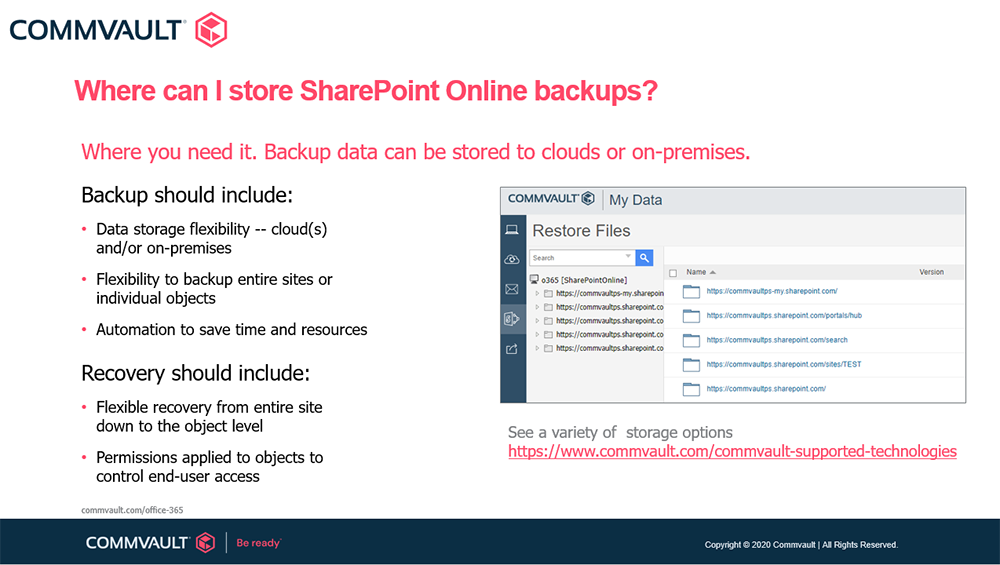Image resolution: width=1000 pixels, height=565 pixels.
Task: Click 'See a variety of storage options' text
Action: pyautogui.click(x=620, y=432)
